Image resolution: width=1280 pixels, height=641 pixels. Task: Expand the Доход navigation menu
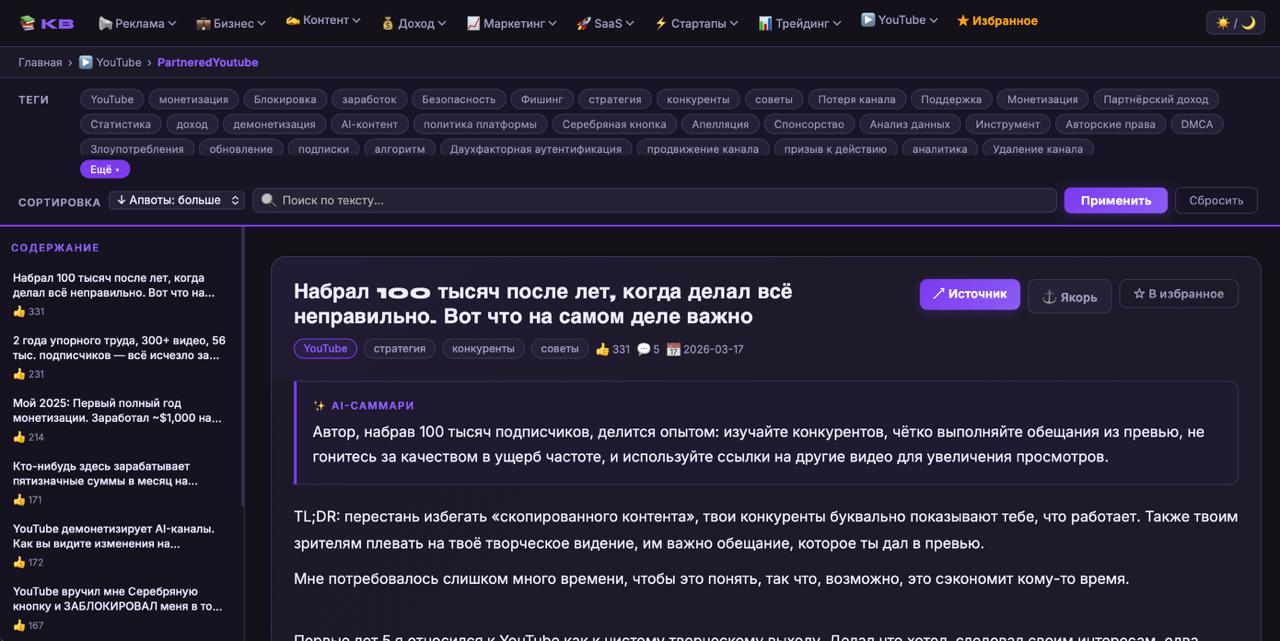click(413, 22)
